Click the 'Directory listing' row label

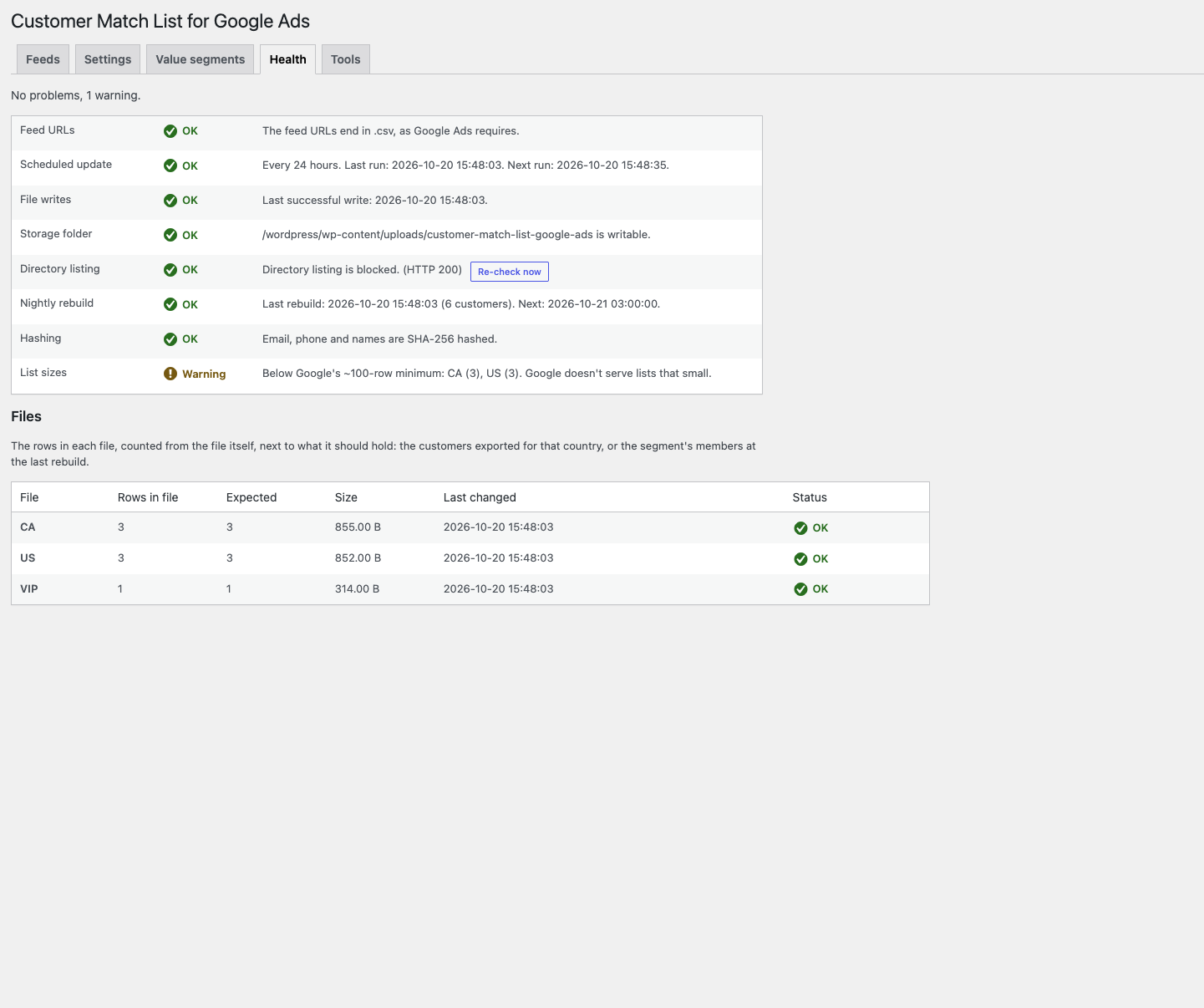point(60,269)
